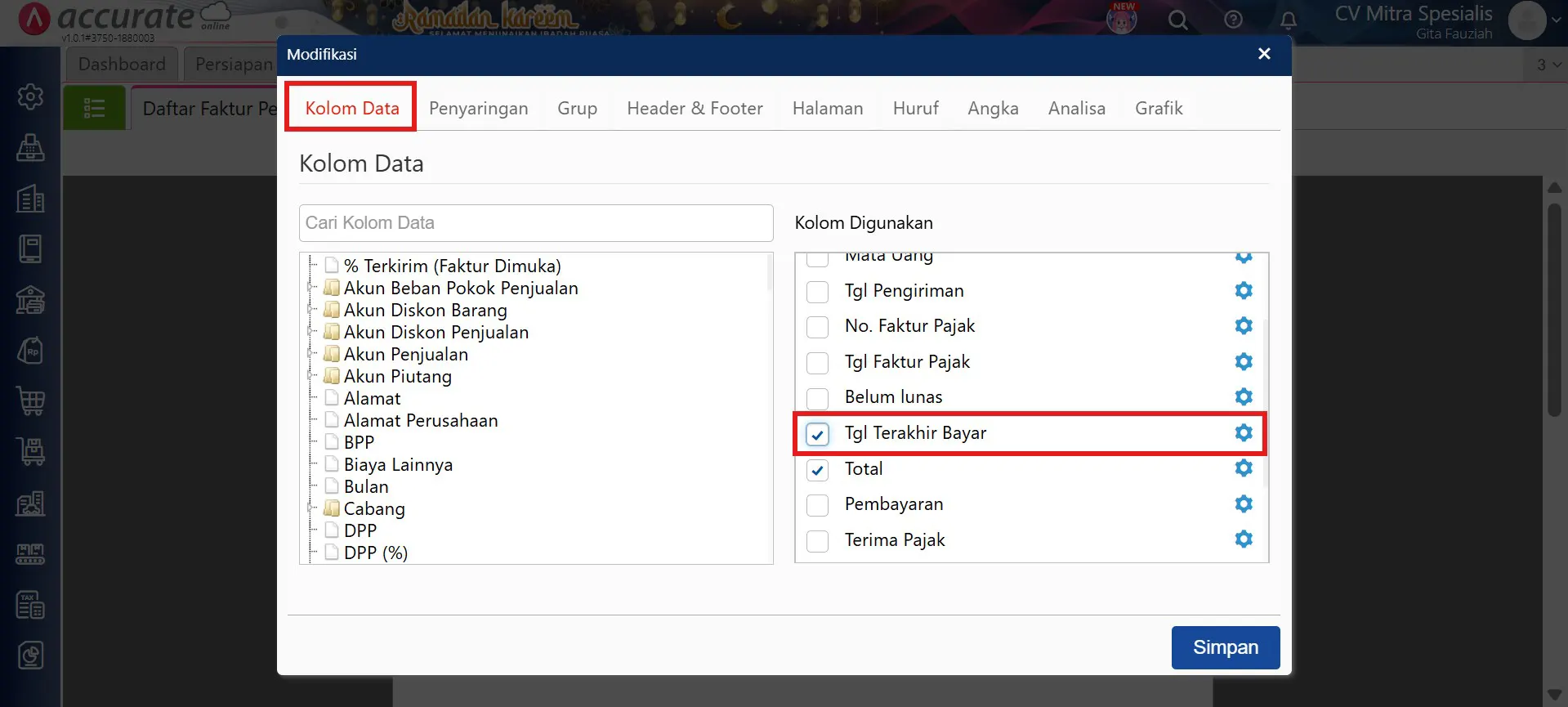Open the Rp price tag sales icon
Screen dimensions: 1568x707
click(30, 351)
